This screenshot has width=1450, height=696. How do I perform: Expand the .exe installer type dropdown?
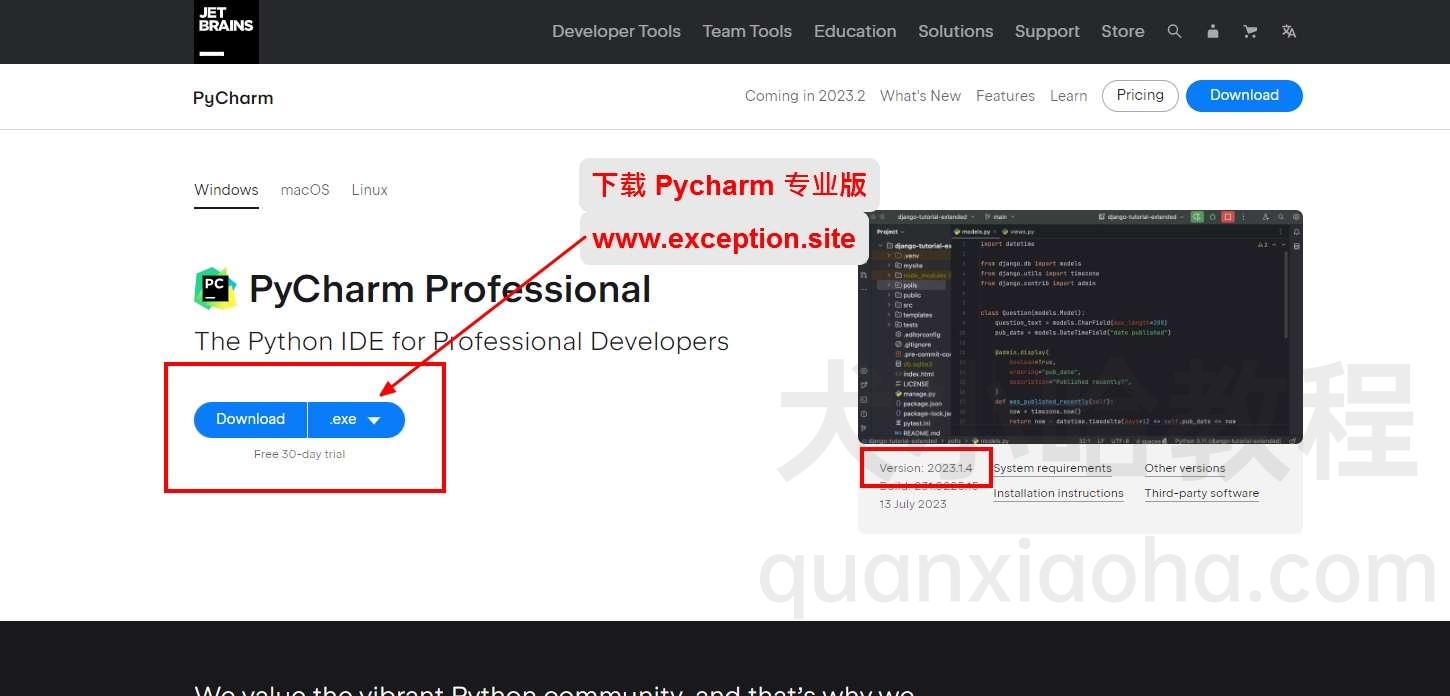tap(356, 420)
